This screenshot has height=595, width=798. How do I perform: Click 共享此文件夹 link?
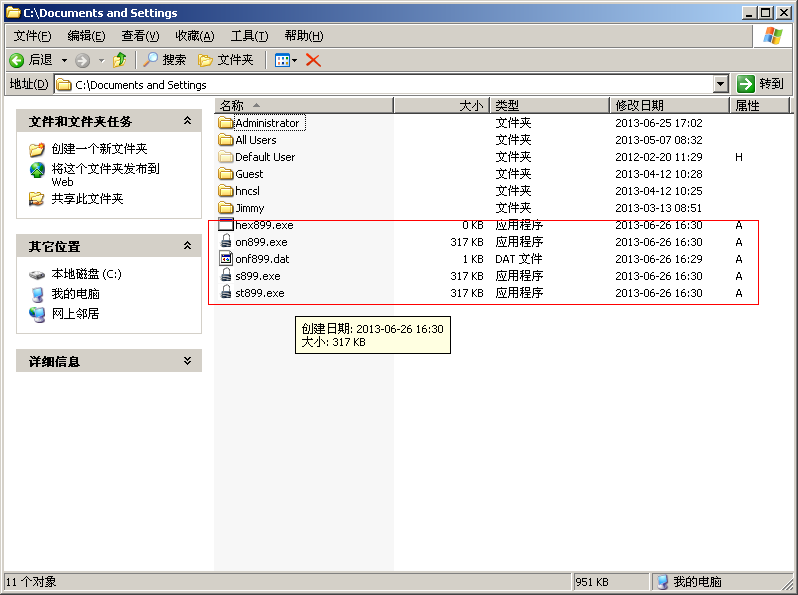pyautogui.click(x=87, y=199)
